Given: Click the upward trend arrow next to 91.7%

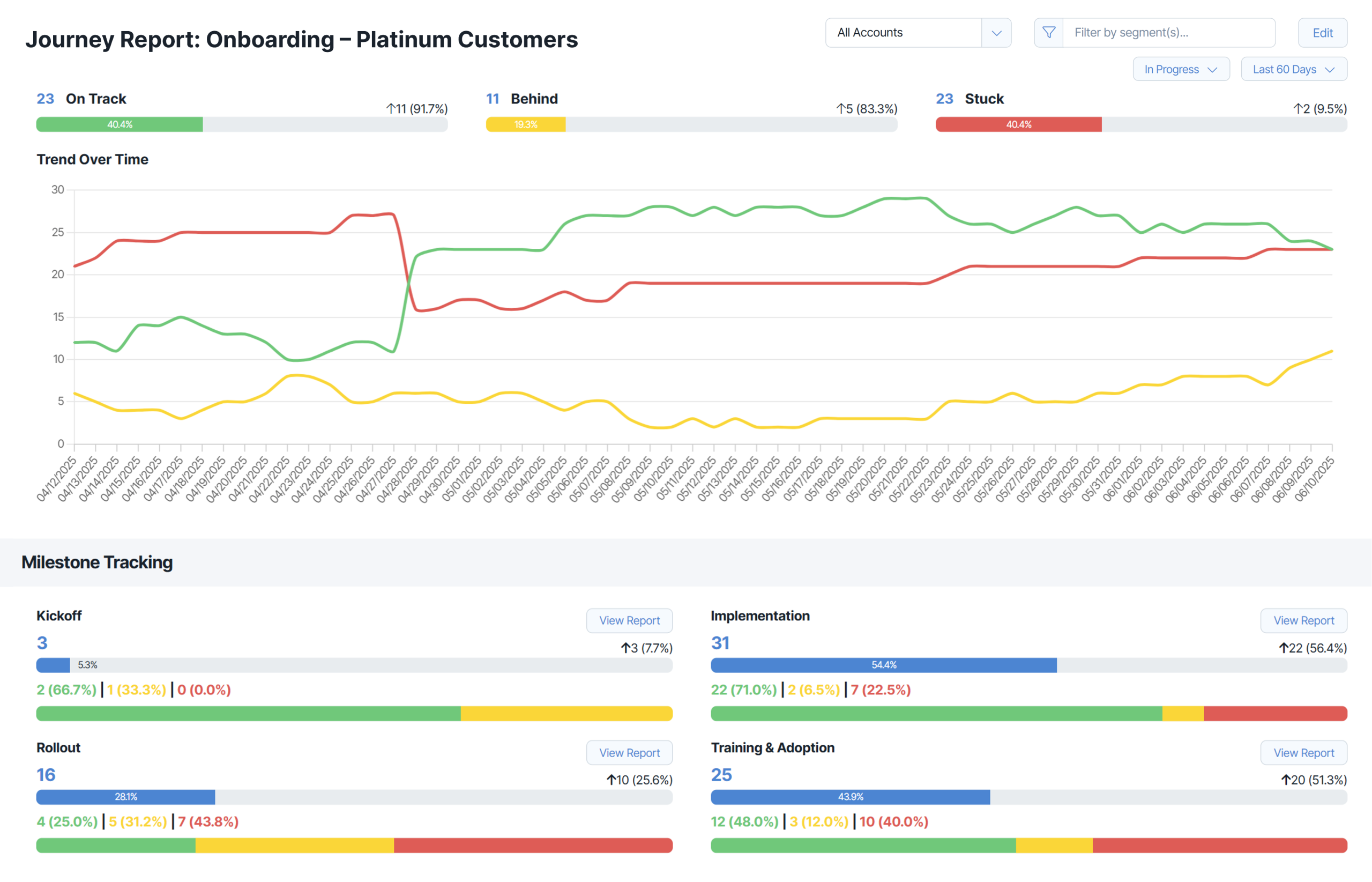Looking at the screenshot, I should tap(390, 108).
